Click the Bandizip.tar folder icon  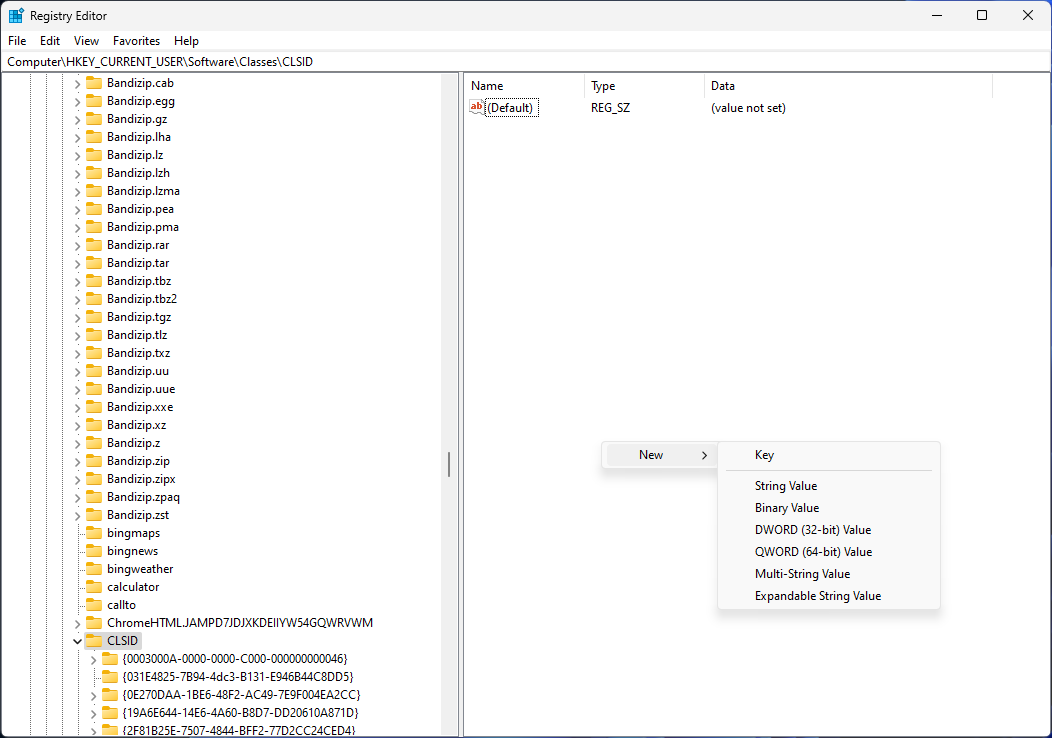pos(94,263)
